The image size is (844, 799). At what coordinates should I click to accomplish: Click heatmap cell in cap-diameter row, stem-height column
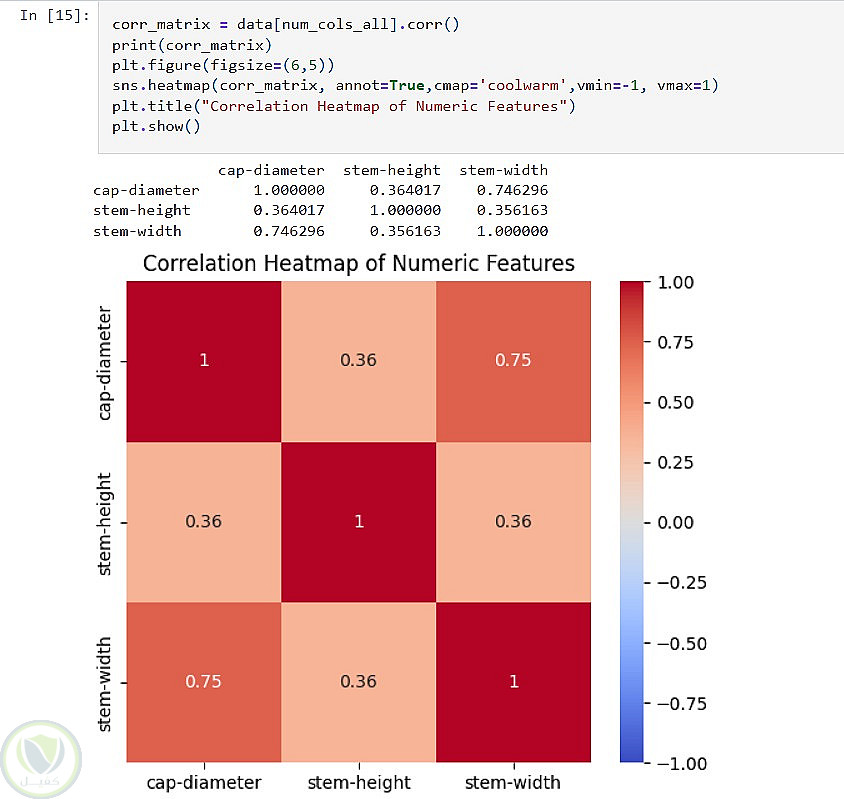358,360
